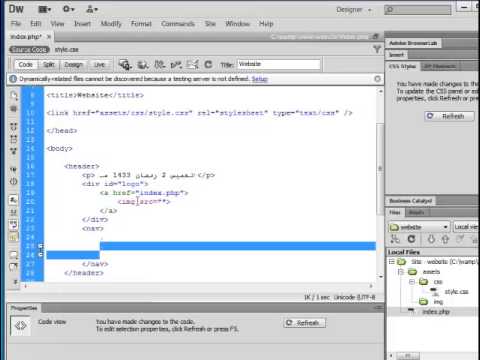Click the W3C Validation icon
Image resolution: width=480 pixels, height=360 pixels.
click(x=176, y=64)
